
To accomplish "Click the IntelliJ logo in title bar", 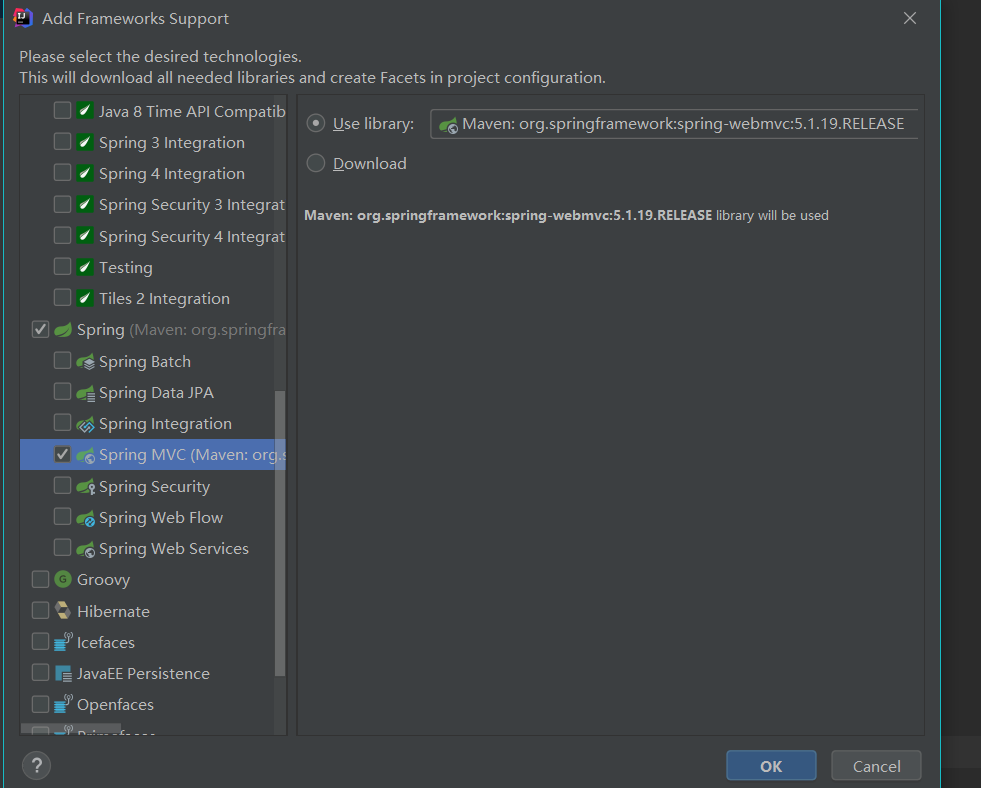I will 23,18.
